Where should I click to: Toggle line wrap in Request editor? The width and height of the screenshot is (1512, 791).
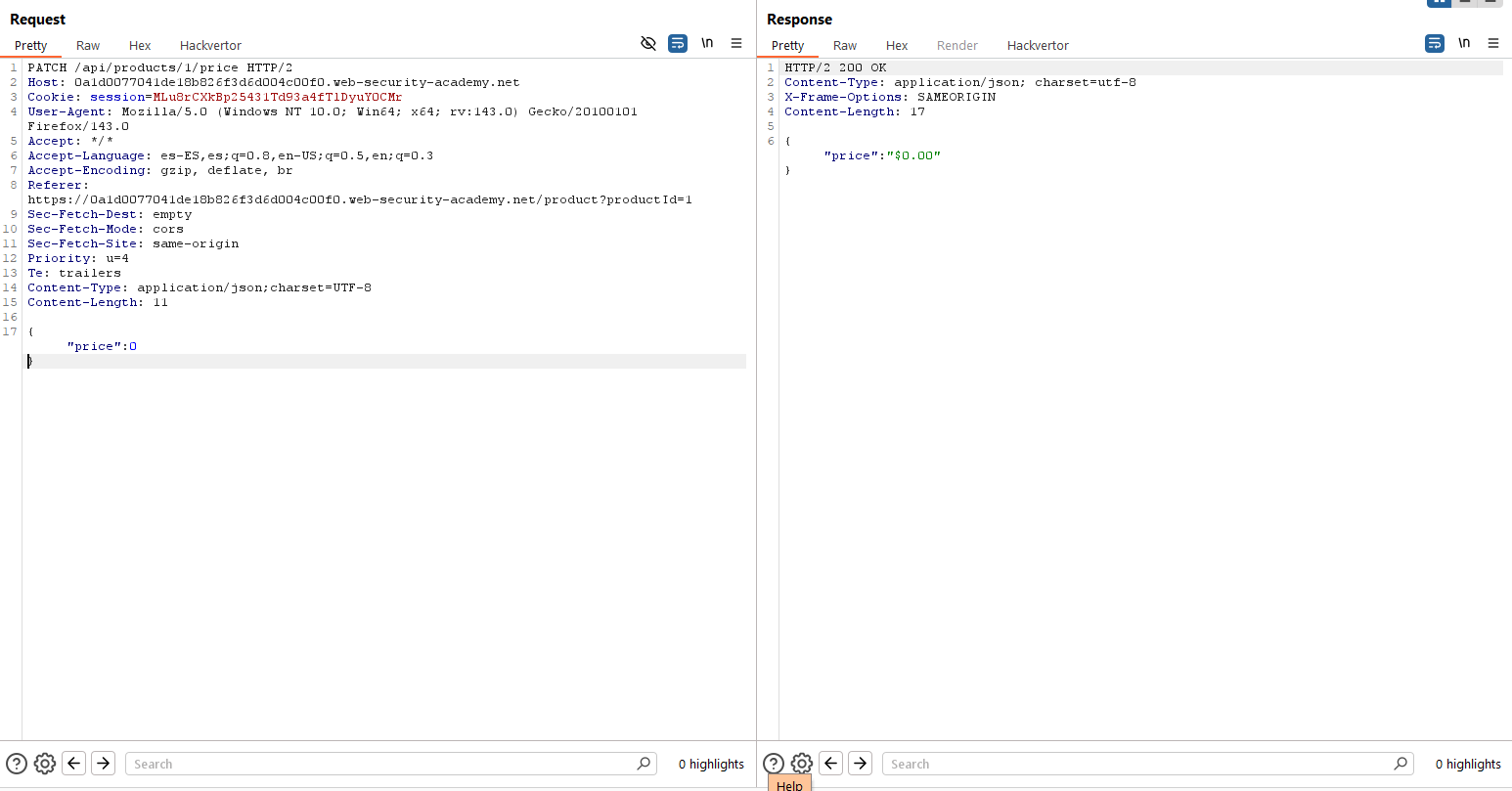677,43
